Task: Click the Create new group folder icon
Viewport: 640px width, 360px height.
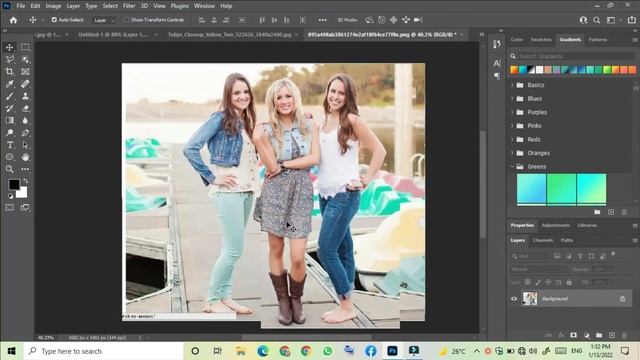Action: point(599,335)
